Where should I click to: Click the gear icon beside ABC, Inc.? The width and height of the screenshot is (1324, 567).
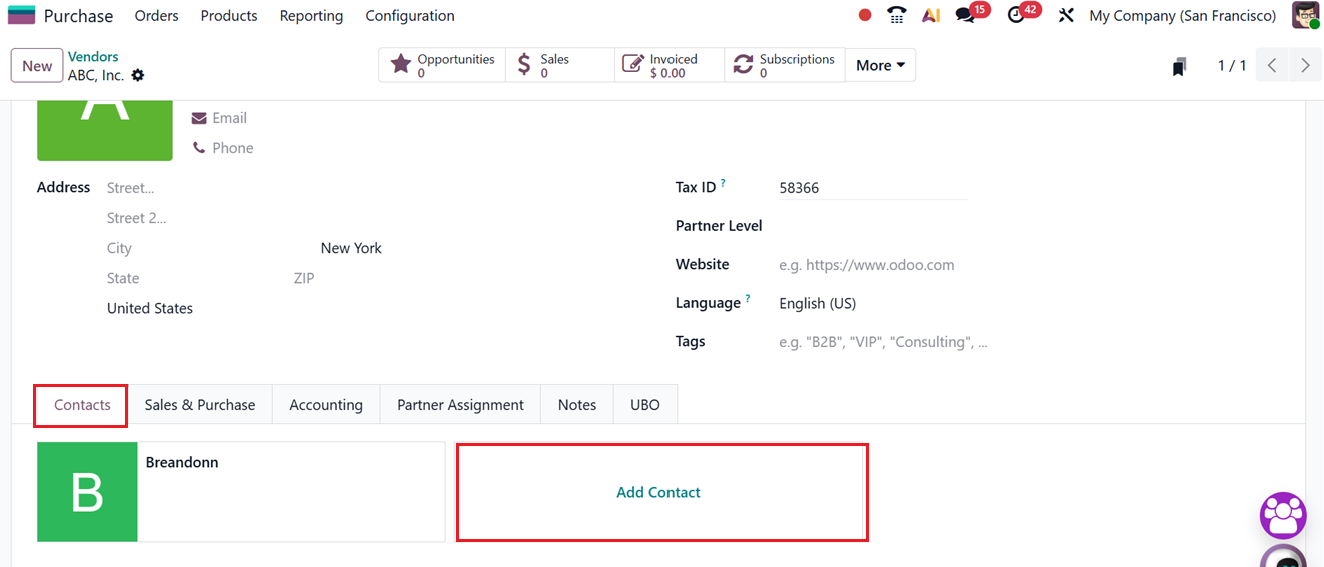(x=138, y=75)
